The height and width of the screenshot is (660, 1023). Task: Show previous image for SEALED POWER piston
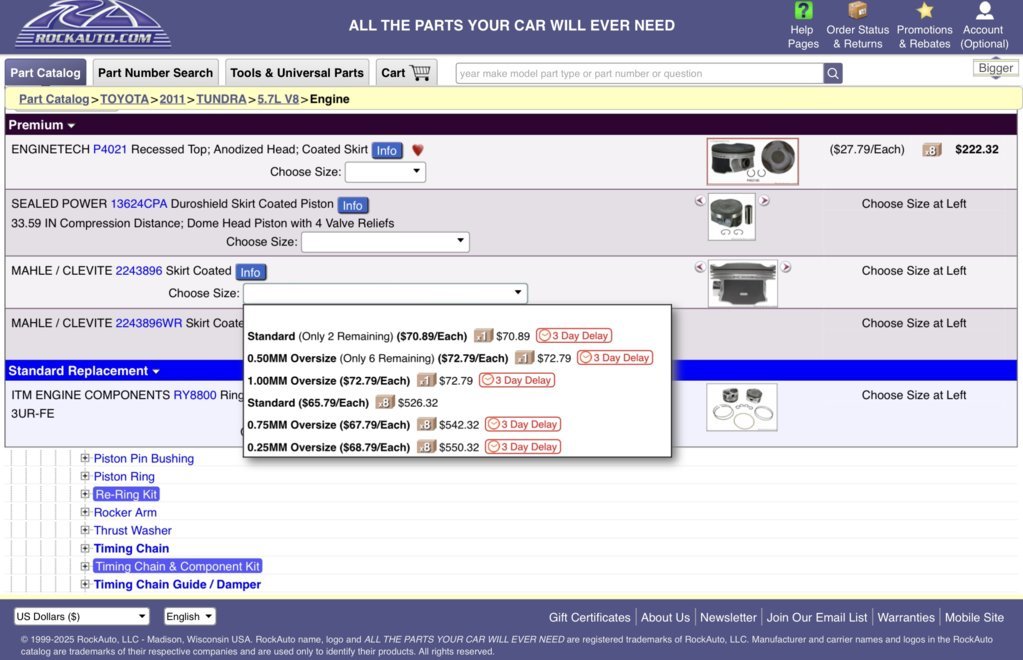700,201
